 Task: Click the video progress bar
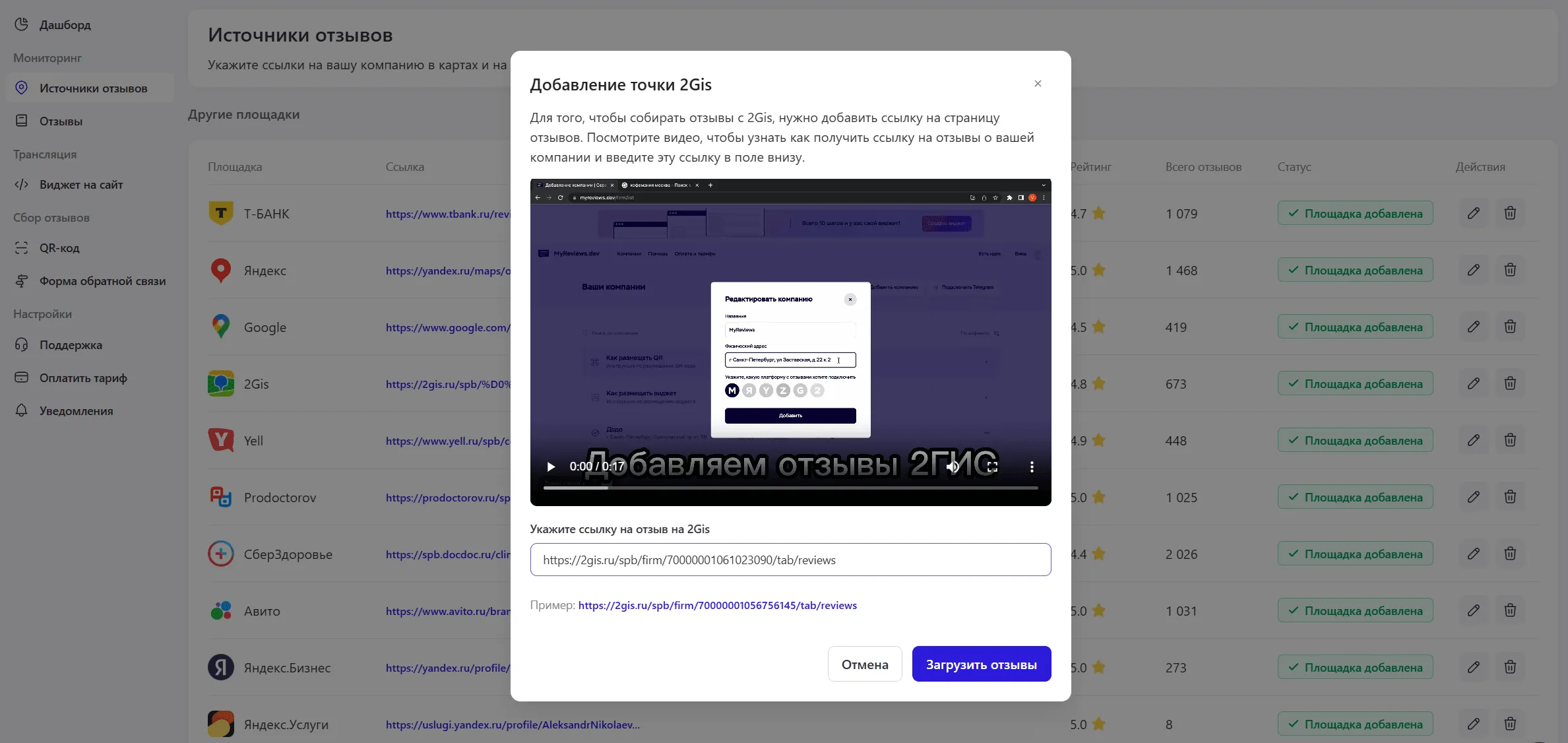[x=790, y=488]
